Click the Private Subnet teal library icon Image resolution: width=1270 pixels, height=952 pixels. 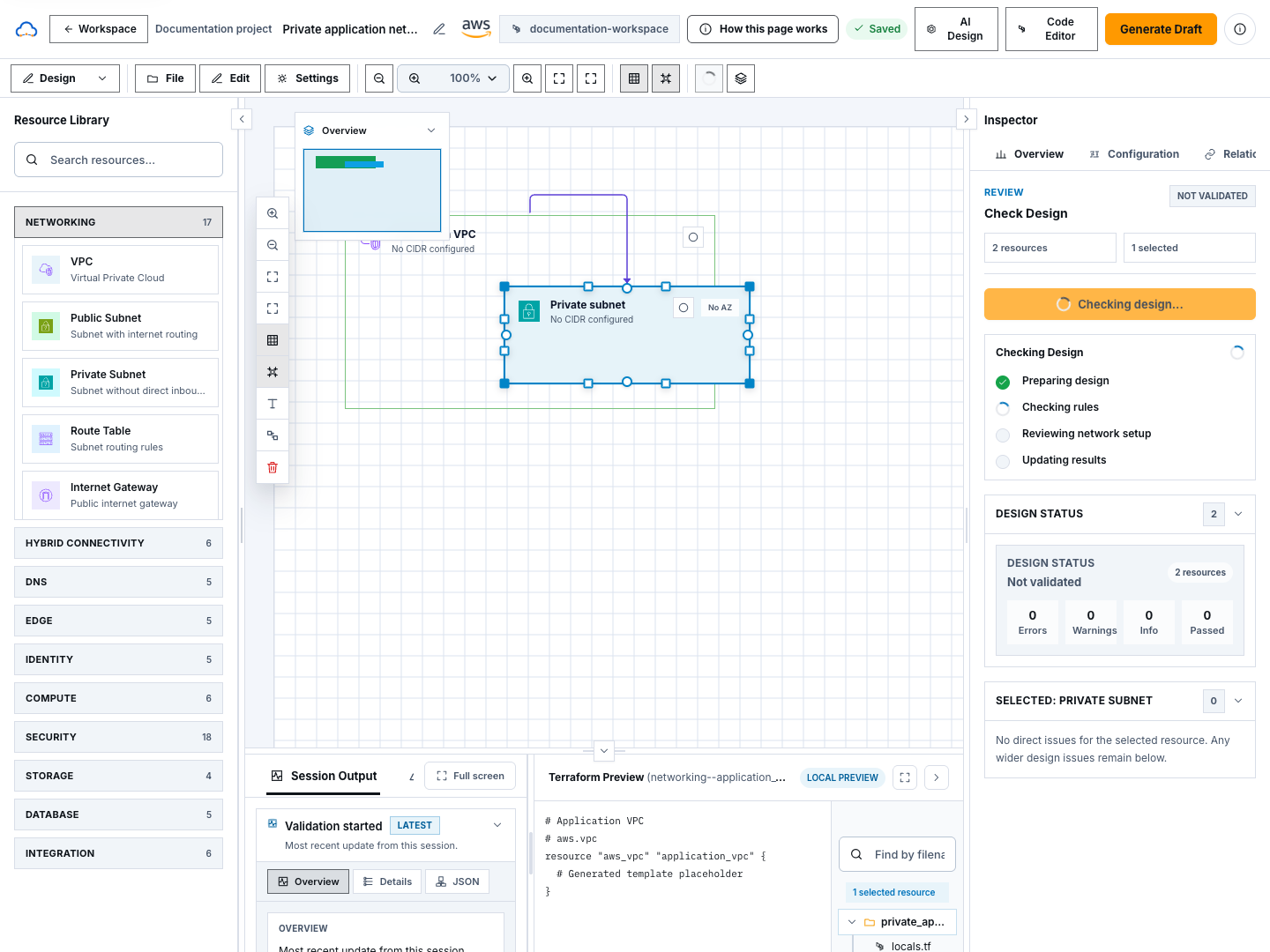click(46, 383)
